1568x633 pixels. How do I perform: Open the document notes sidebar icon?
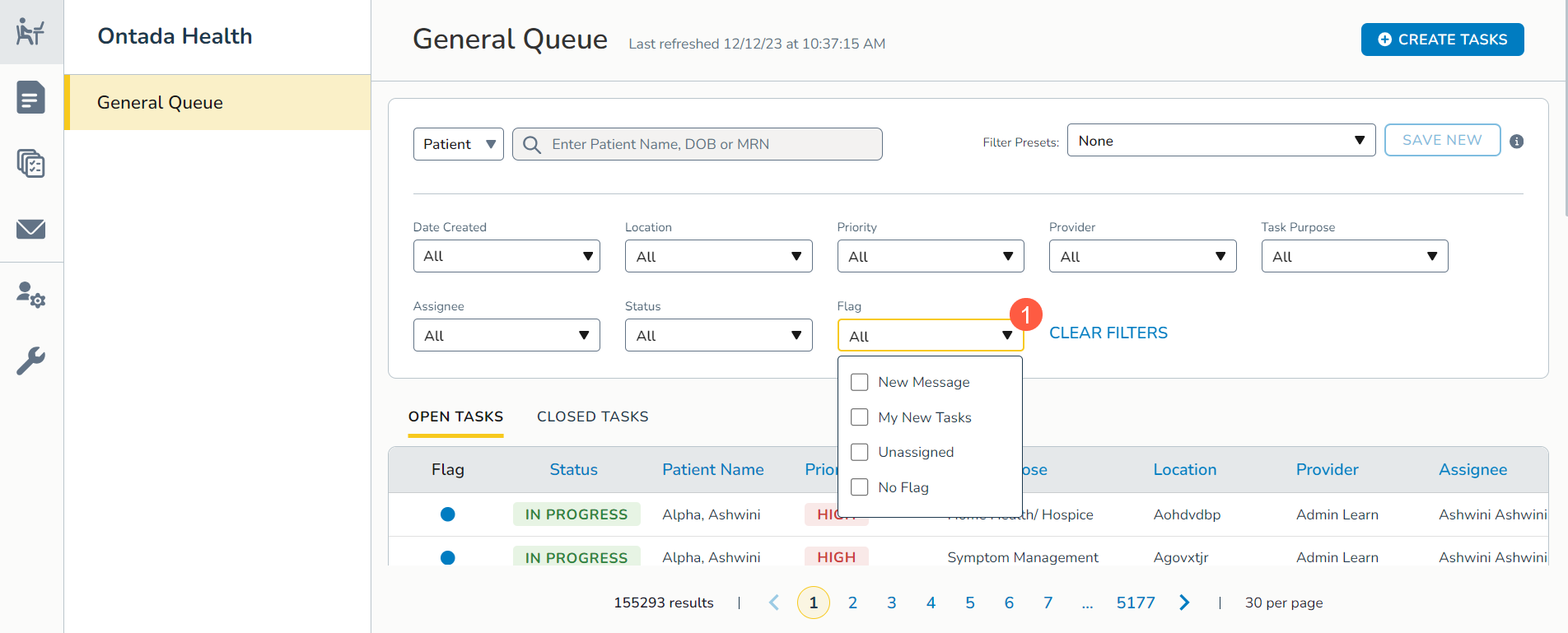coord(30,98)
